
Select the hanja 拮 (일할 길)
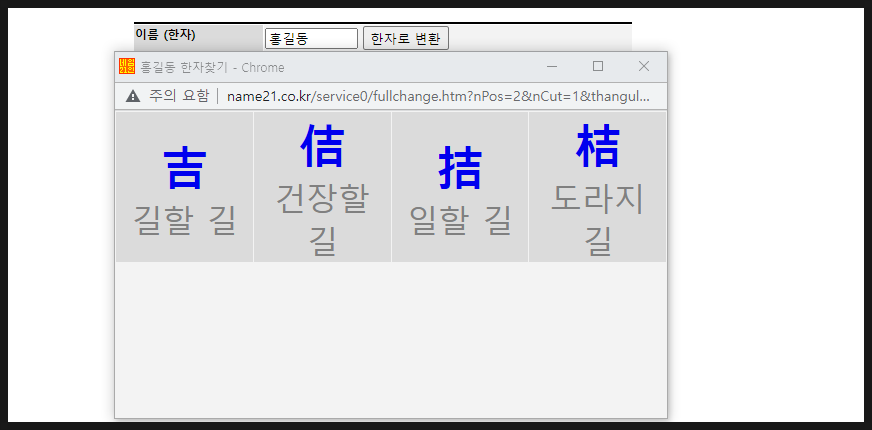(460, 169)
